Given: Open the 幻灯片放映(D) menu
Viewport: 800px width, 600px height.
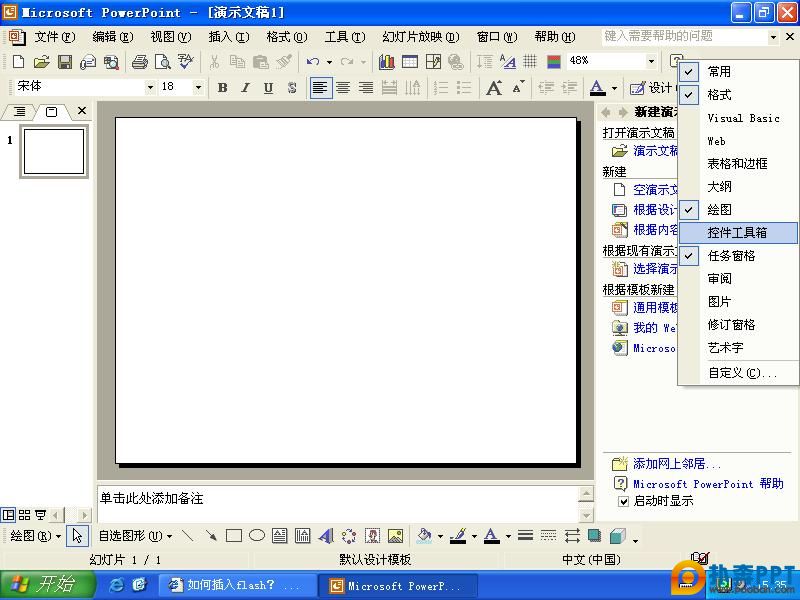Looking at the screenshot, I should 421,37.
